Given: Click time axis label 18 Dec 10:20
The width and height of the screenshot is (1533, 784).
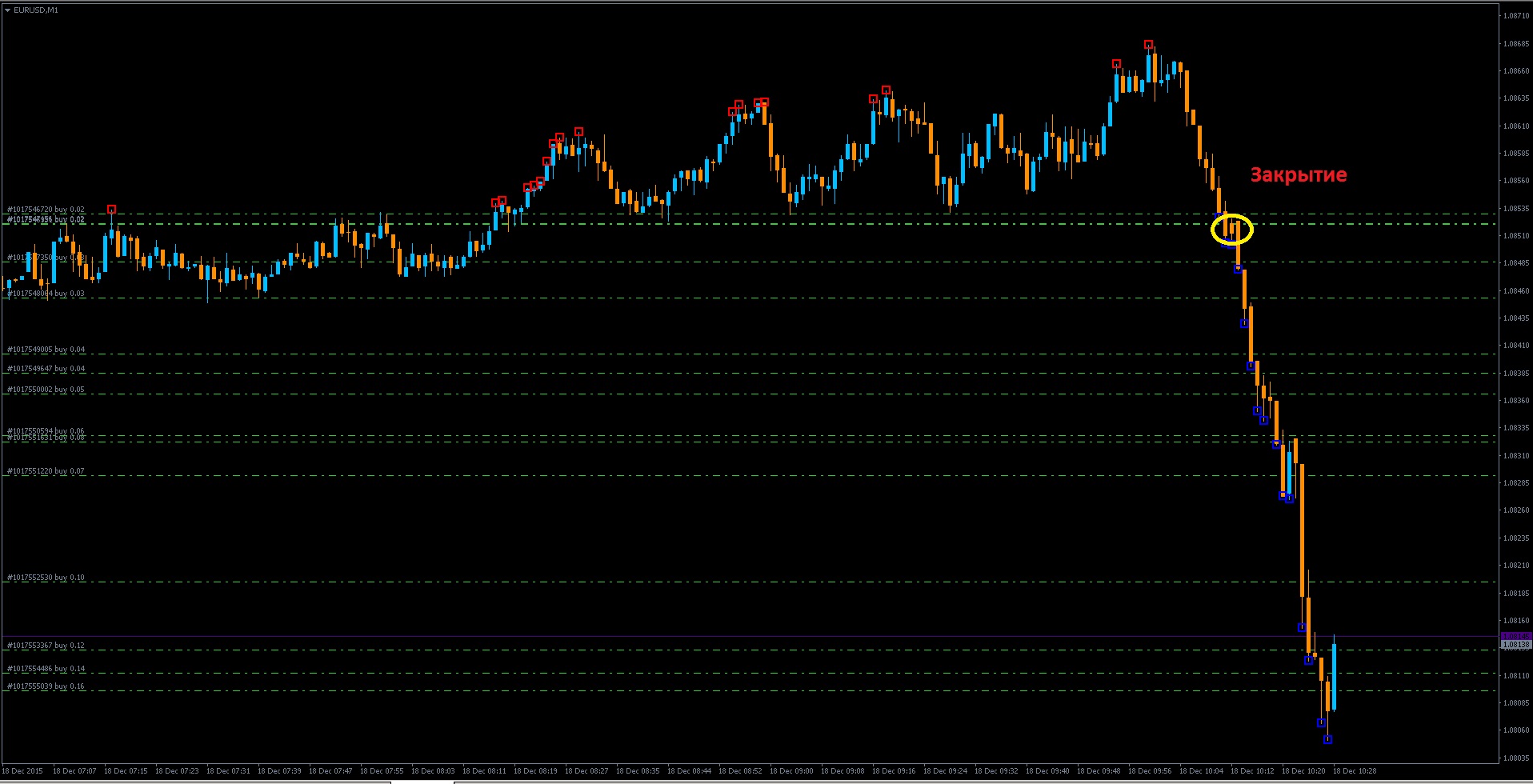Looking at the screenshot, I should (x=1303, y=772).
